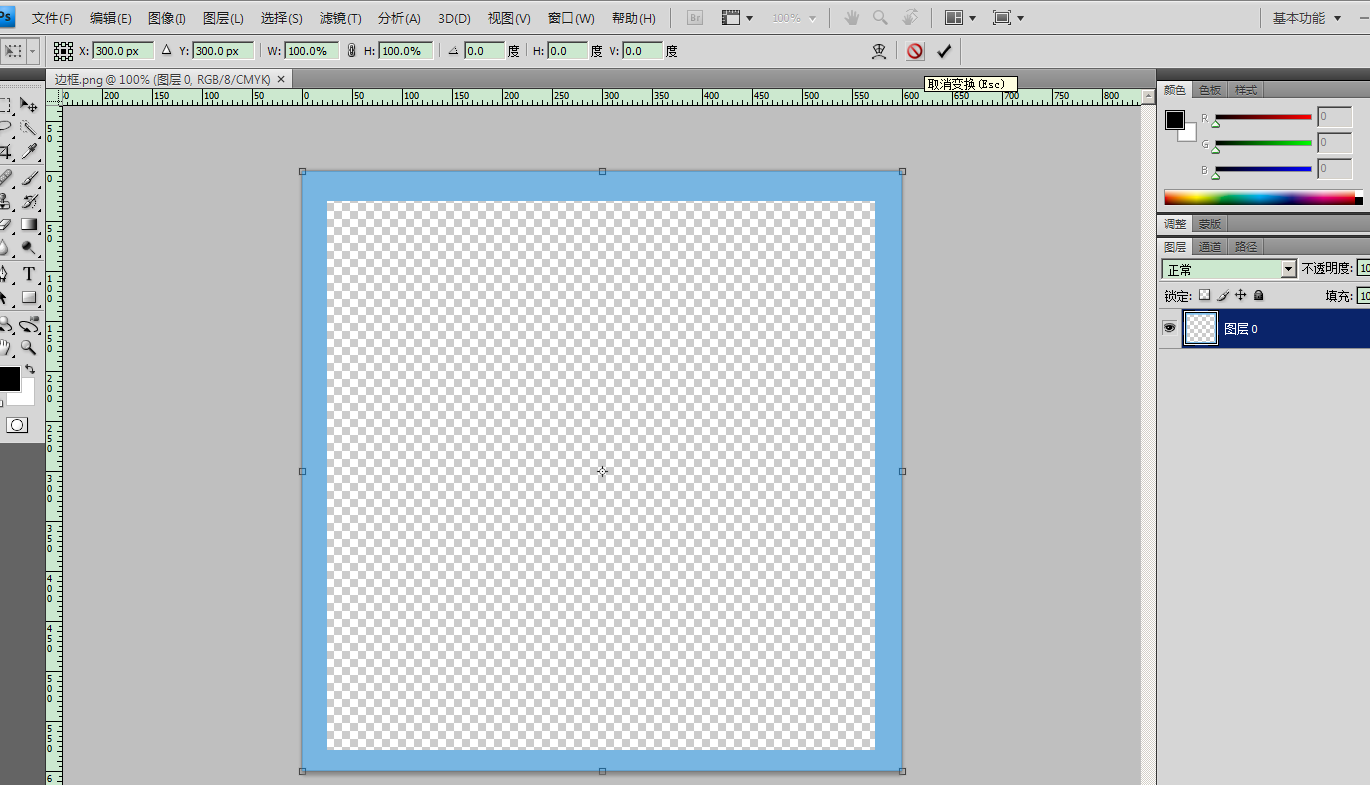Select the Clone Stamp tool
This screenshot has width=1370, height=785.
5,201
